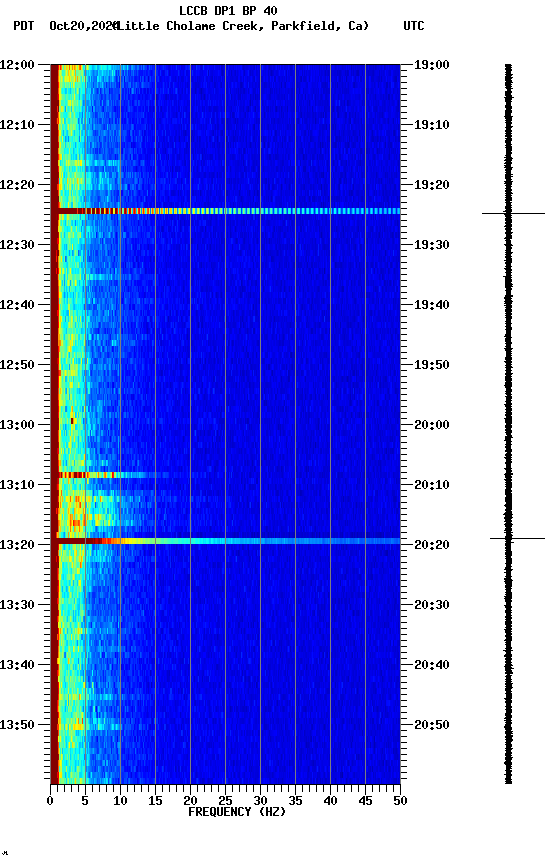Click the 12:20 PDT axis label
Viewport: 552px width, 864px height.
click(17, 185)
